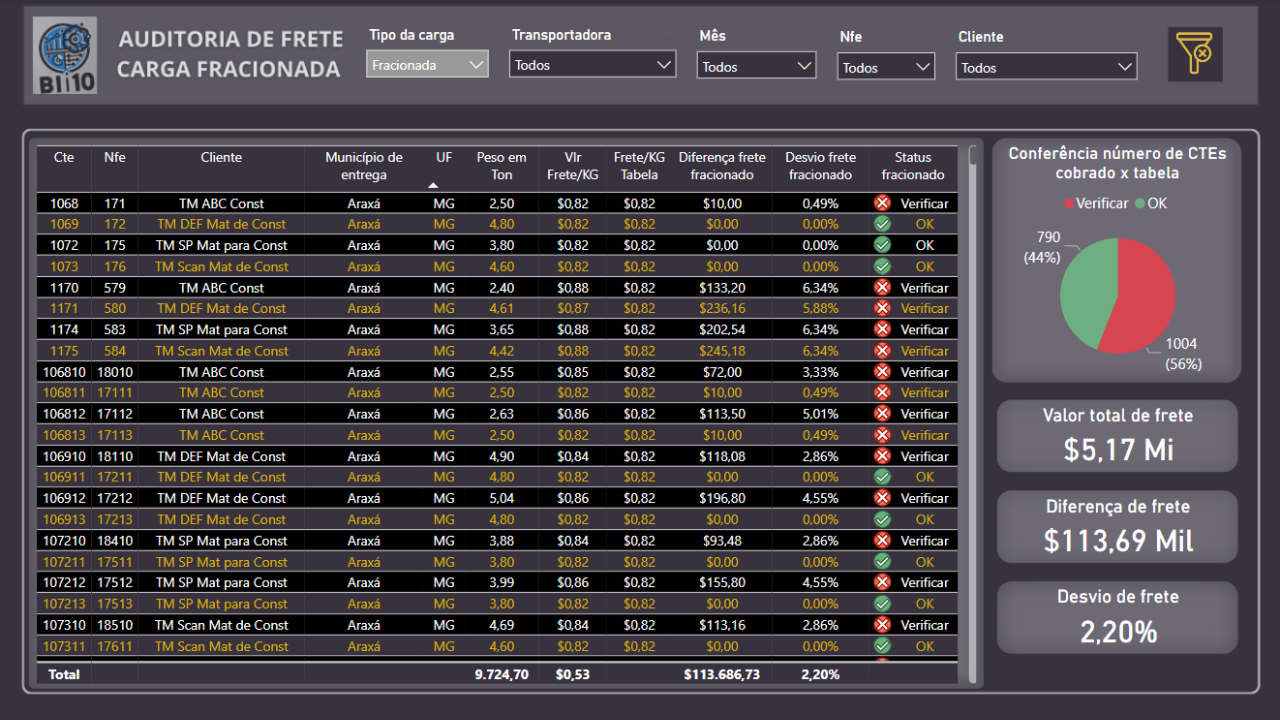Image resolution: width=1280 pixels, height=720 pixels.
Task: Click the clear filters funnel icon
Action: [x=1195, y=54]
